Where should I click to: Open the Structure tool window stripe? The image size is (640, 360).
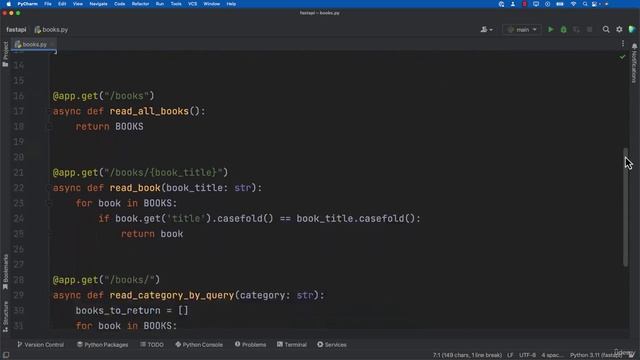click(5, 317)
